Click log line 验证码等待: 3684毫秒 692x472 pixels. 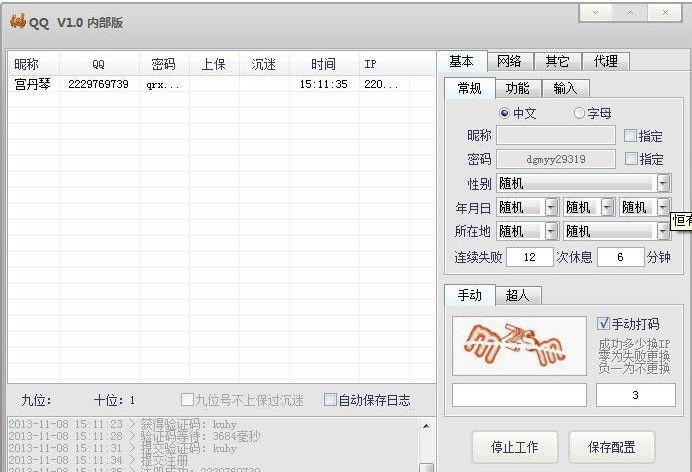135,436
